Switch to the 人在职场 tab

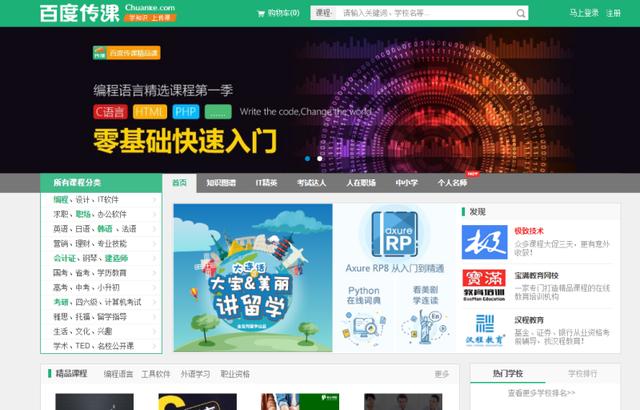tap(361, 183)
